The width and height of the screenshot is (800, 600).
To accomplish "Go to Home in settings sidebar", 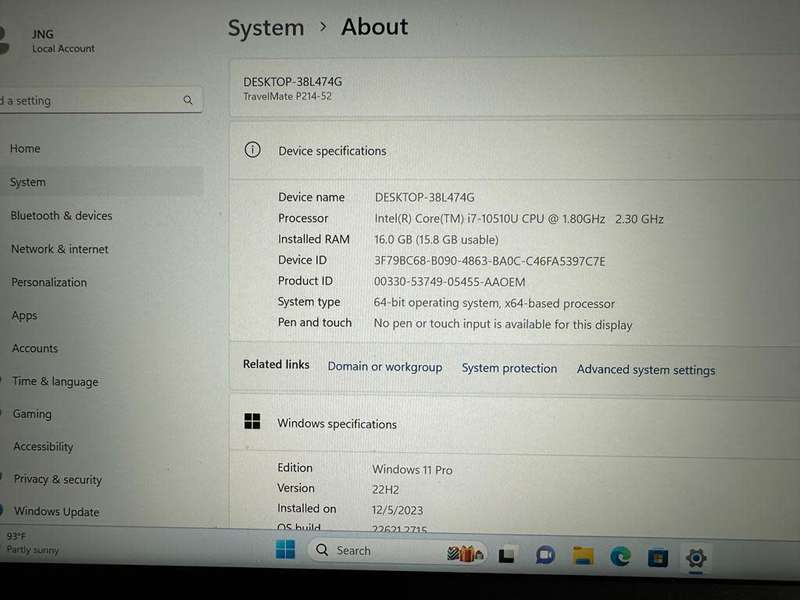I will point(25,148).
